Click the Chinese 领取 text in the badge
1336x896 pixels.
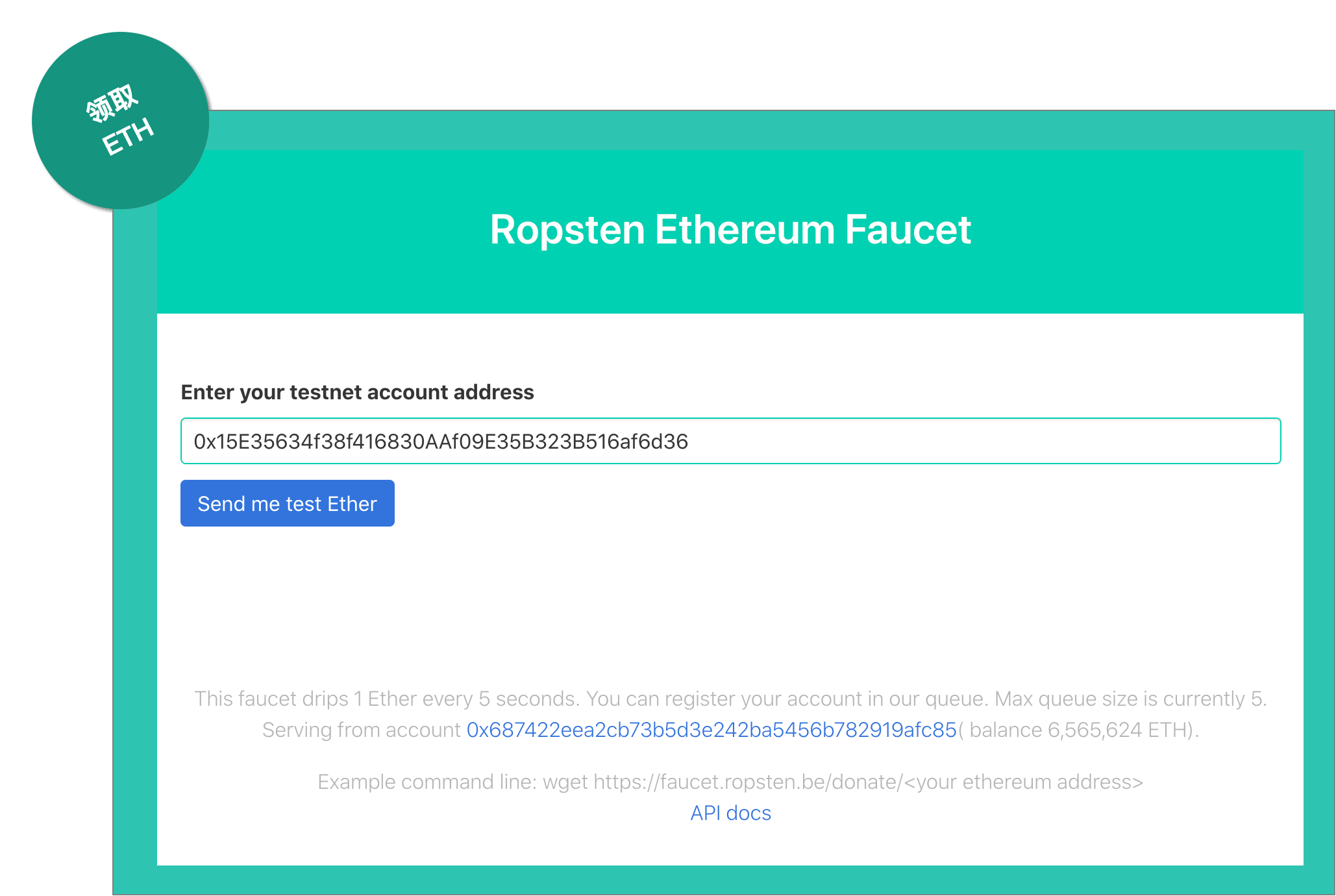pos(112,103)
